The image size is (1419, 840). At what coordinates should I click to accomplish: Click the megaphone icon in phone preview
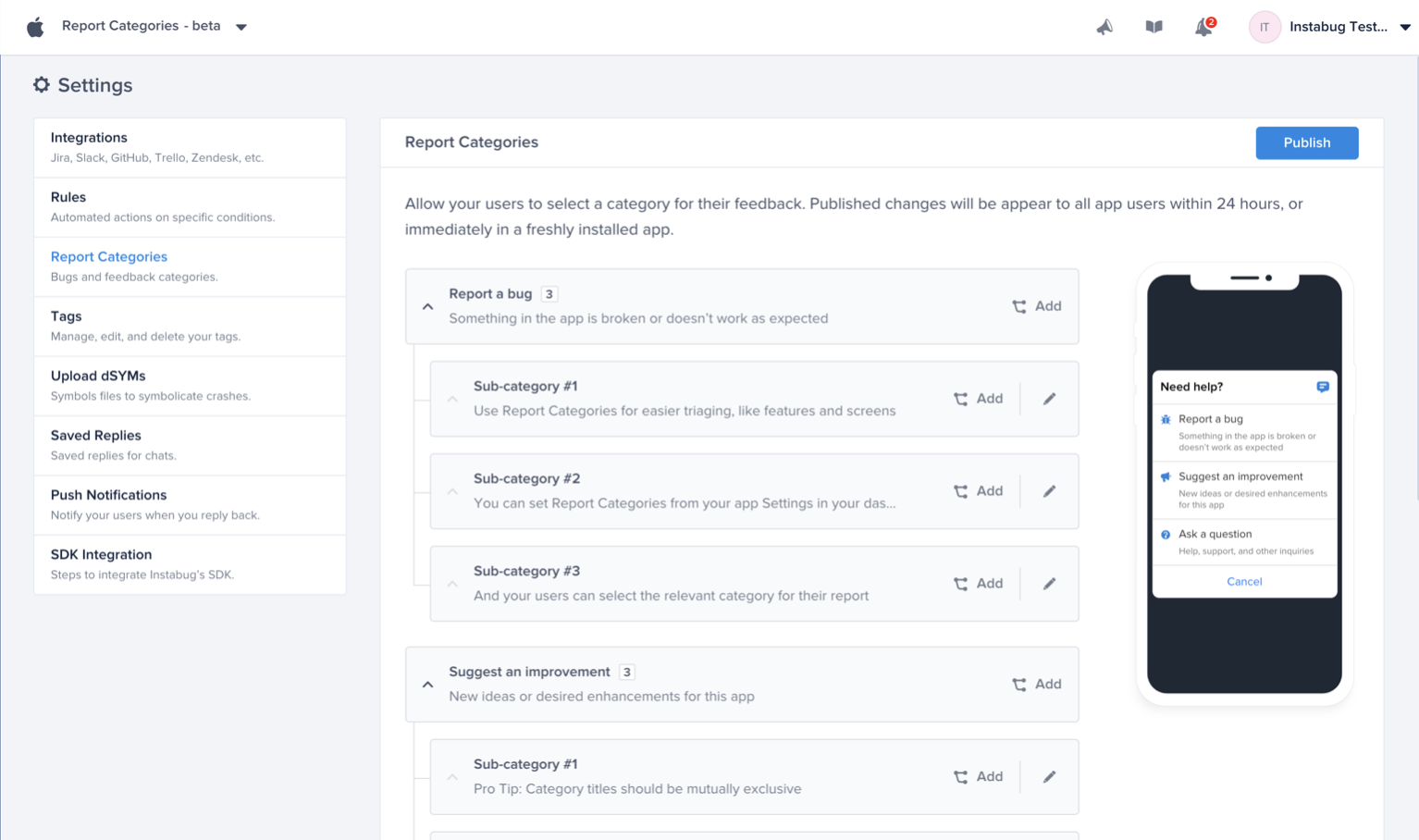click(1166, 477)
